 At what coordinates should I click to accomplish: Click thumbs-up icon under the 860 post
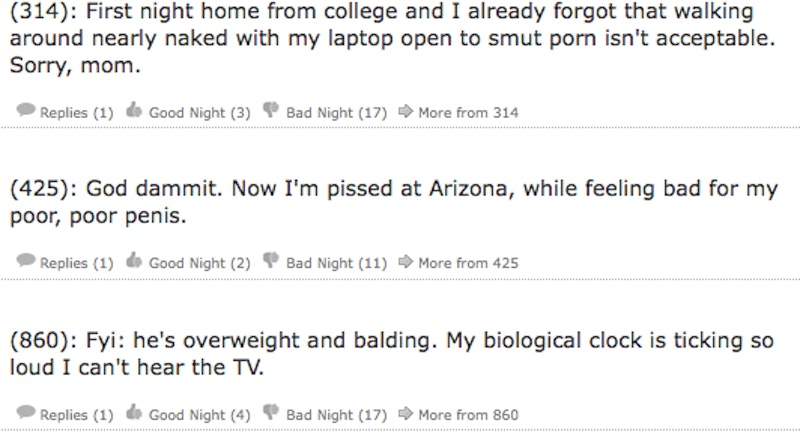[135, 414]
